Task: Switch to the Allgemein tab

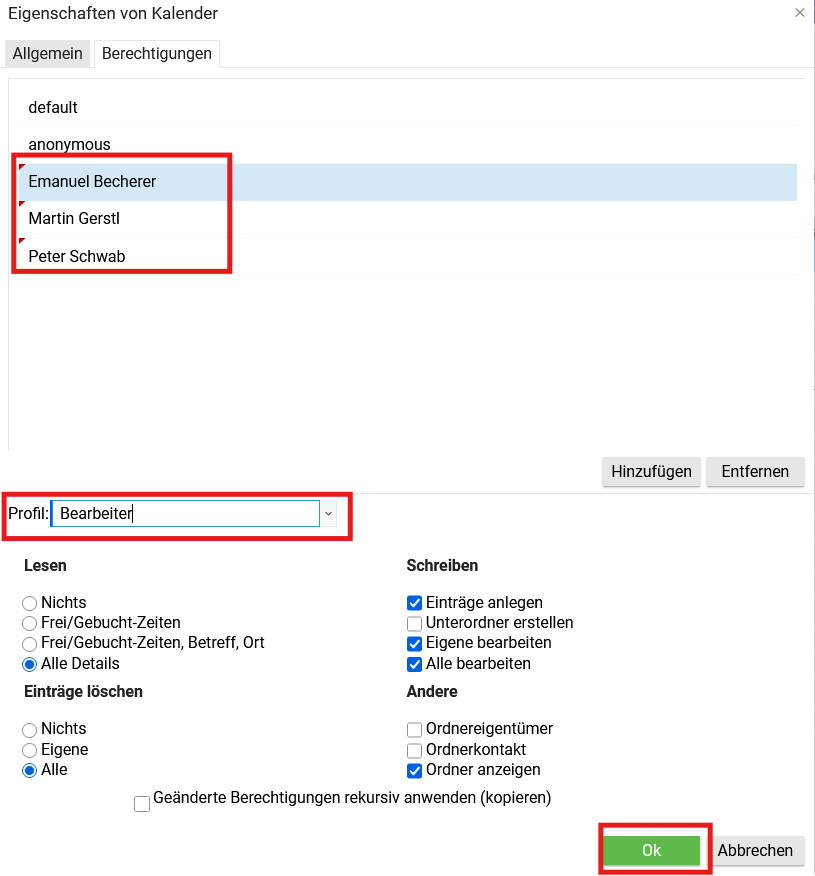Action: pyautogui.click(x=47, y=53)
